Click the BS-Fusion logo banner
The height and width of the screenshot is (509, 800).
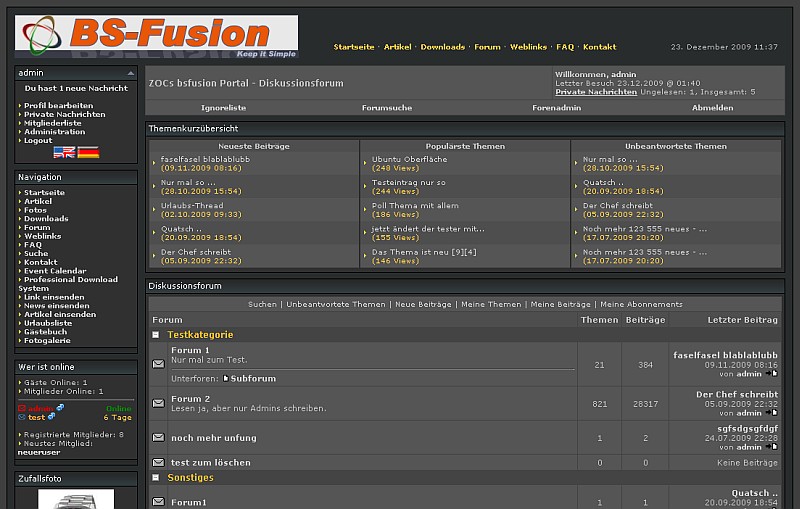click(x=156, y=36)
